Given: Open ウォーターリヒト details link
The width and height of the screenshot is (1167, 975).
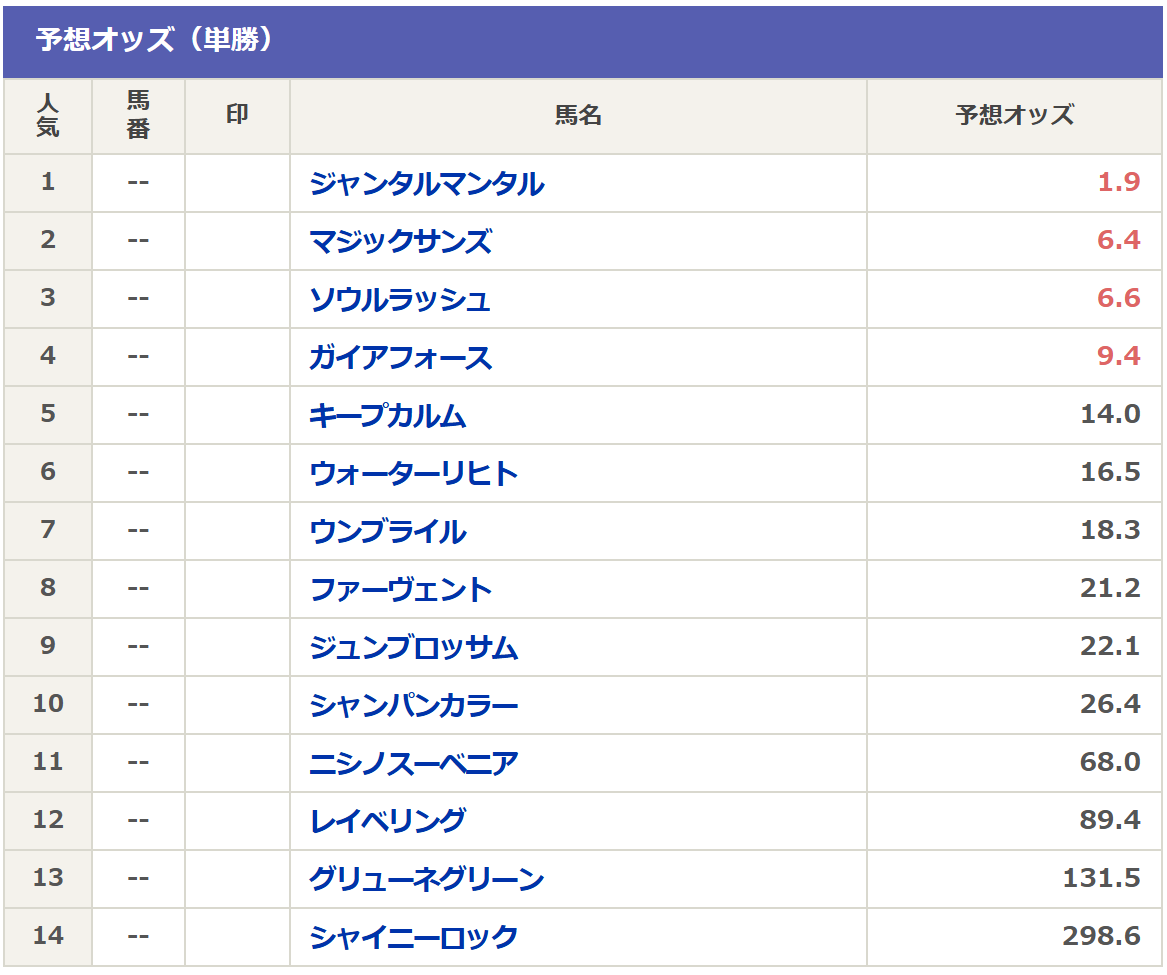Looking at the screenshot, I should pos(414,474).
